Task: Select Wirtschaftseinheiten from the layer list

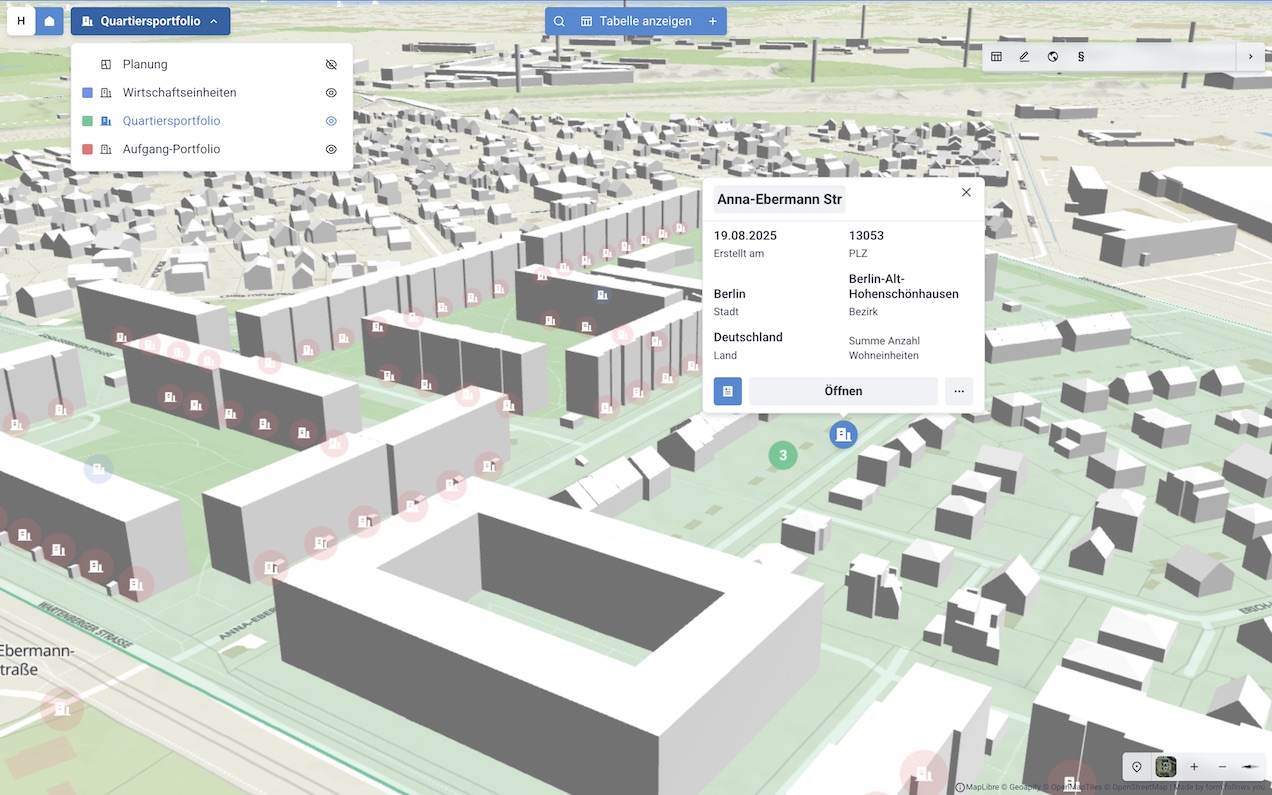Action: pos(179,93)
